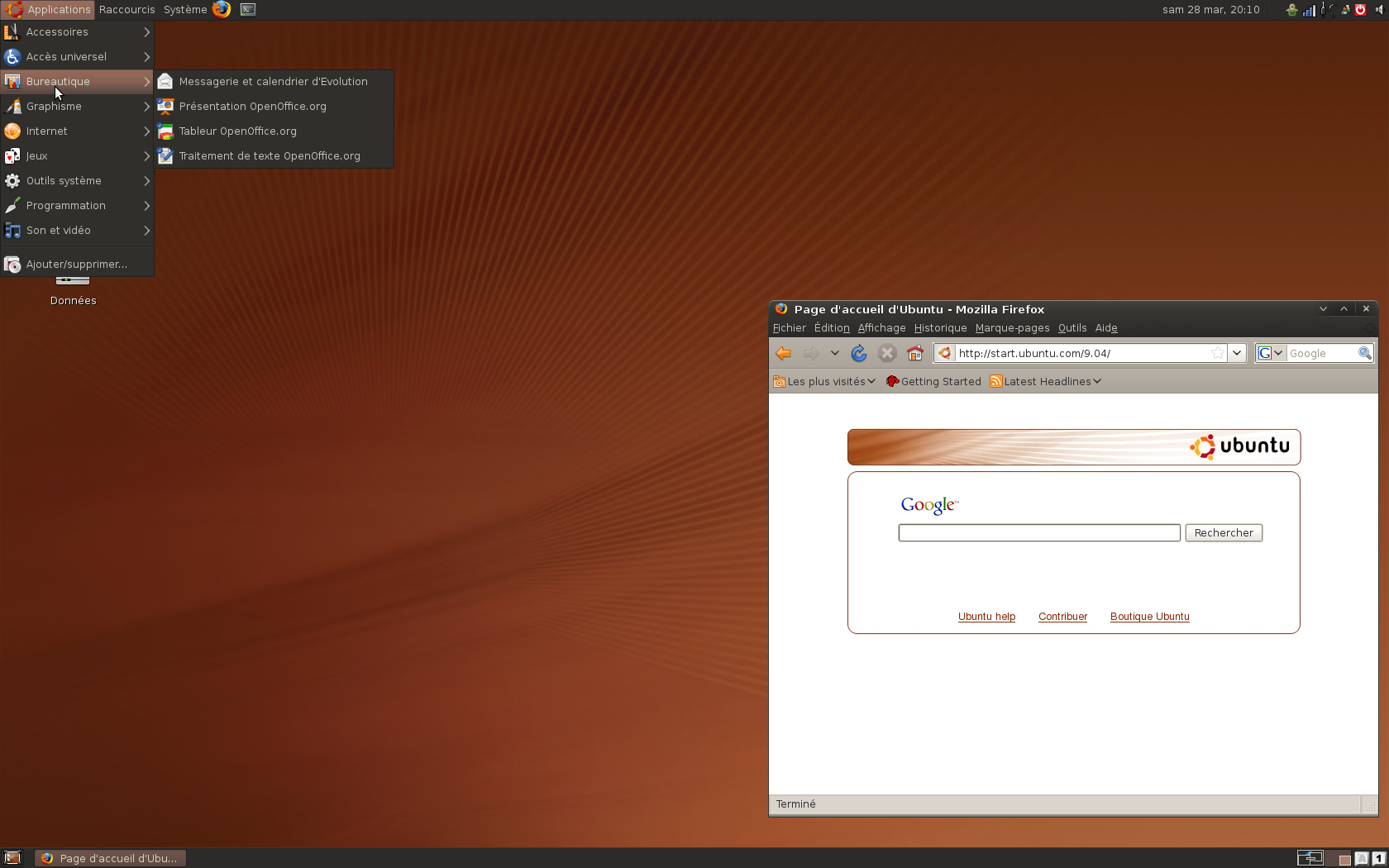Open the Ubuntu help link
The image size is (1389, 868).
(x=986, y=617)
